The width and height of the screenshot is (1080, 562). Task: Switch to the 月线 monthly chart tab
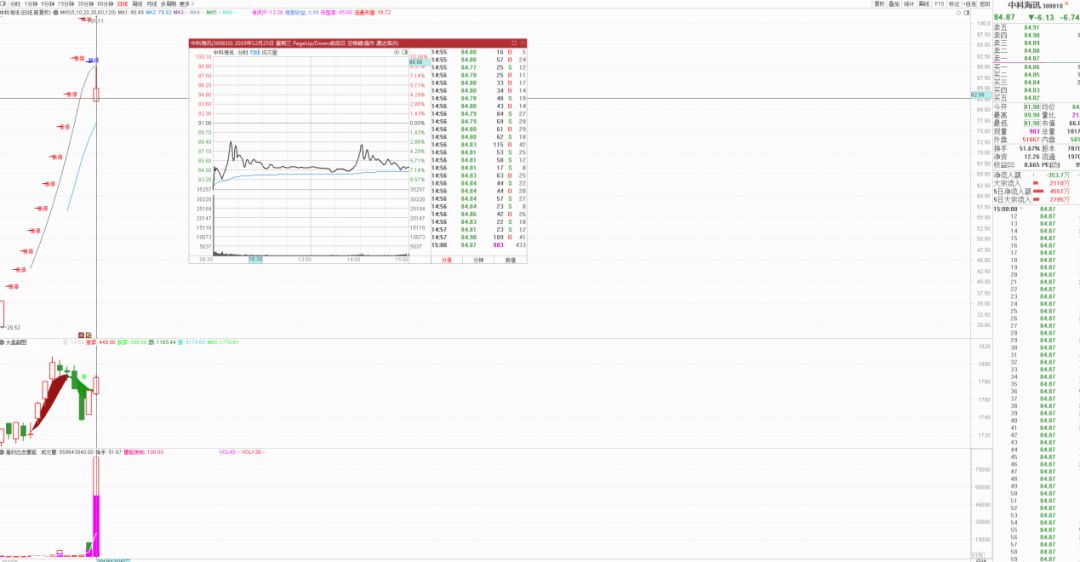click(x=152, y=3)
